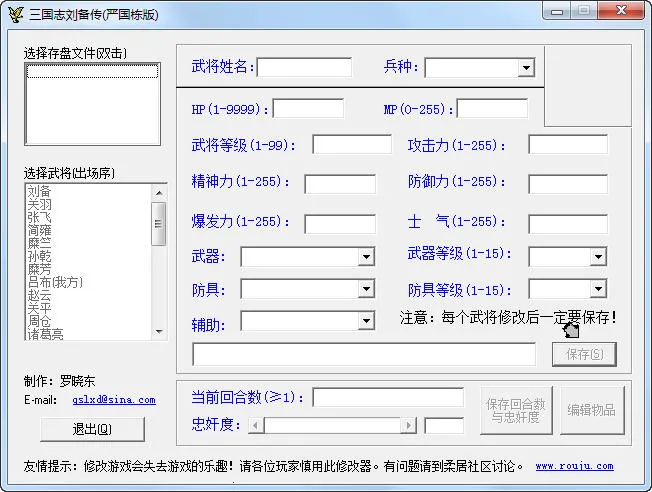Select 关羽 from the general list
Viewport: 652px width, 492px height.
coord(40,203)
